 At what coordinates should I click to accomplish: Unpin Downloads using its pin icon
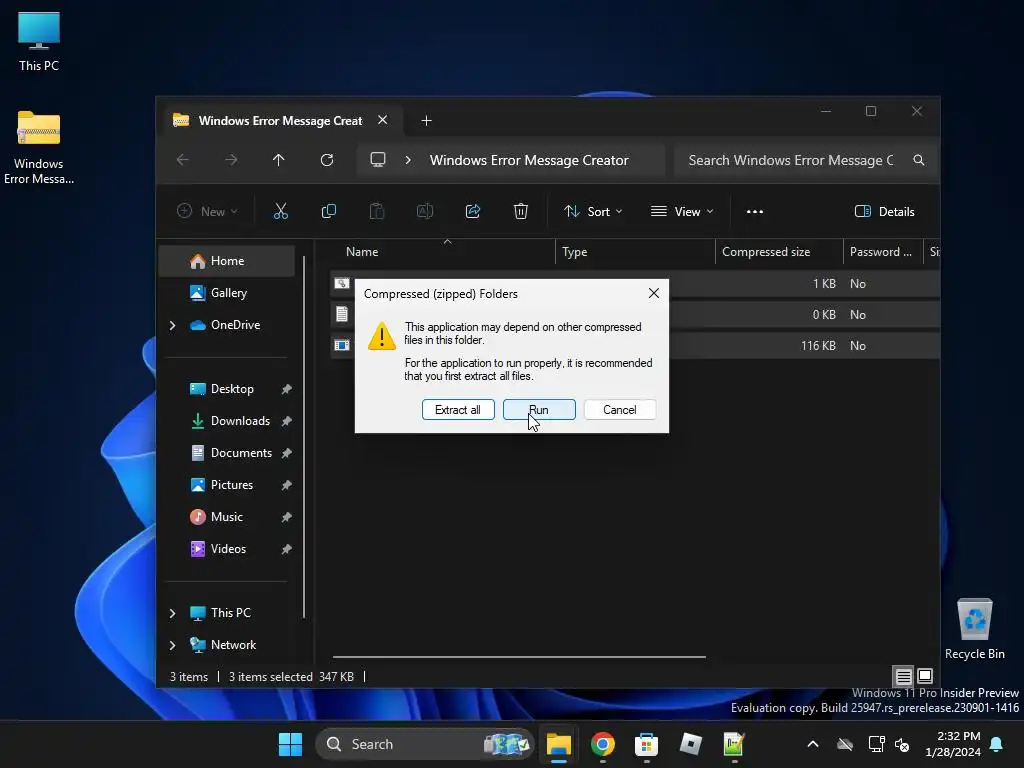[x=287, y=421]
